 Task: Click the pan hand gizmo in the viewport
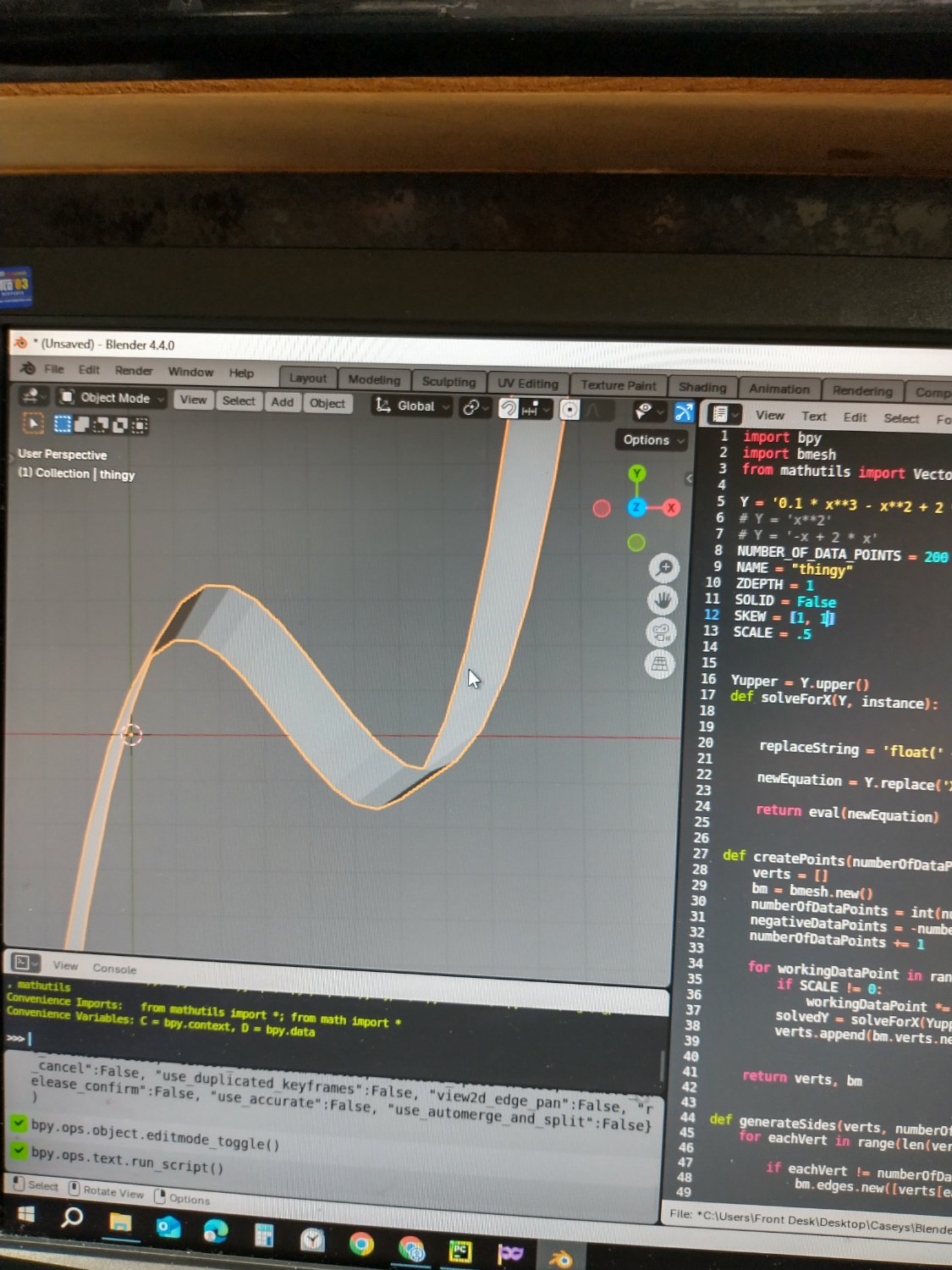click(663, 601)
